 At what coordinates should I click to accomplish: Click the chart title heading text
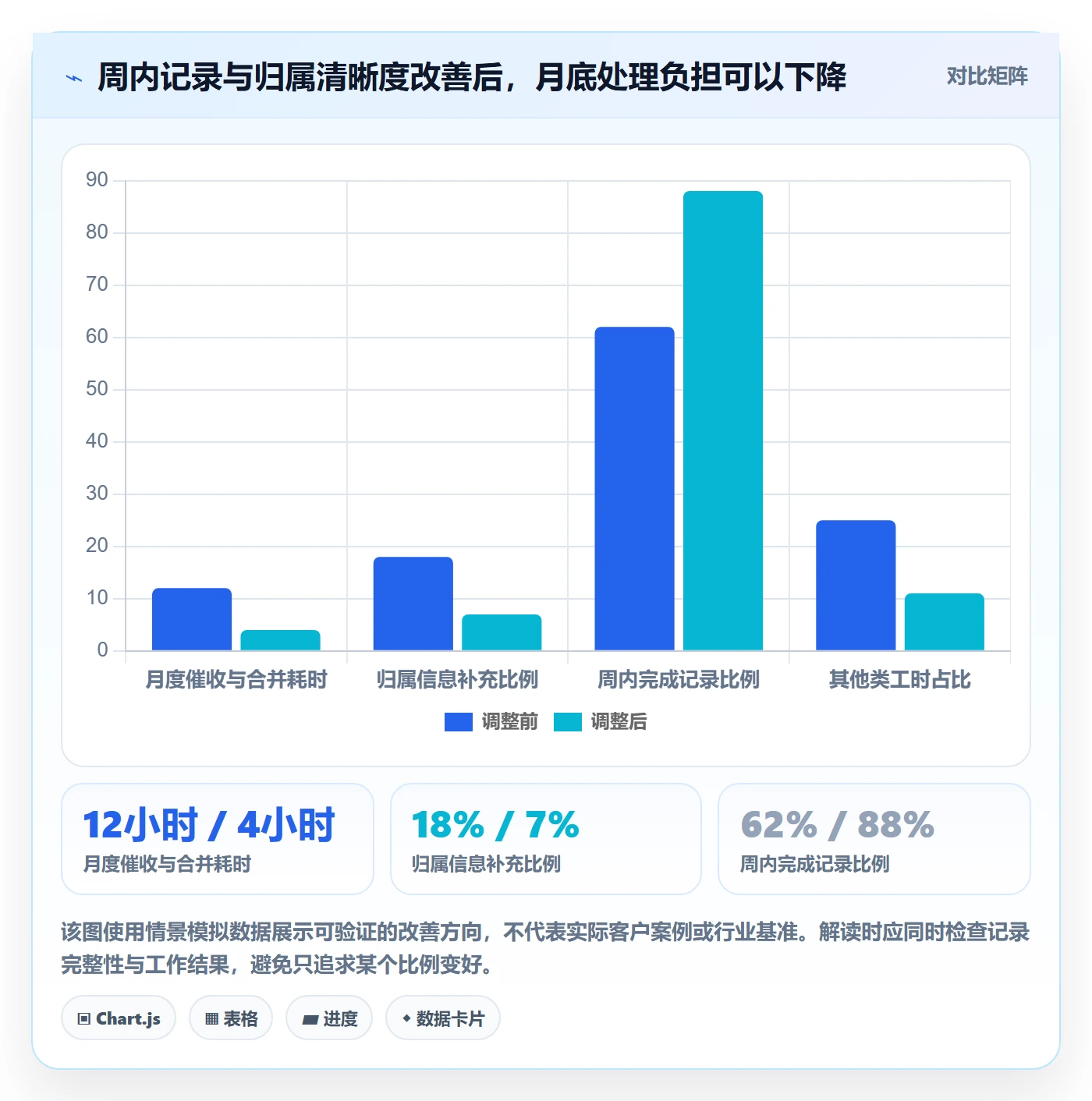click(x=472, y=77)
